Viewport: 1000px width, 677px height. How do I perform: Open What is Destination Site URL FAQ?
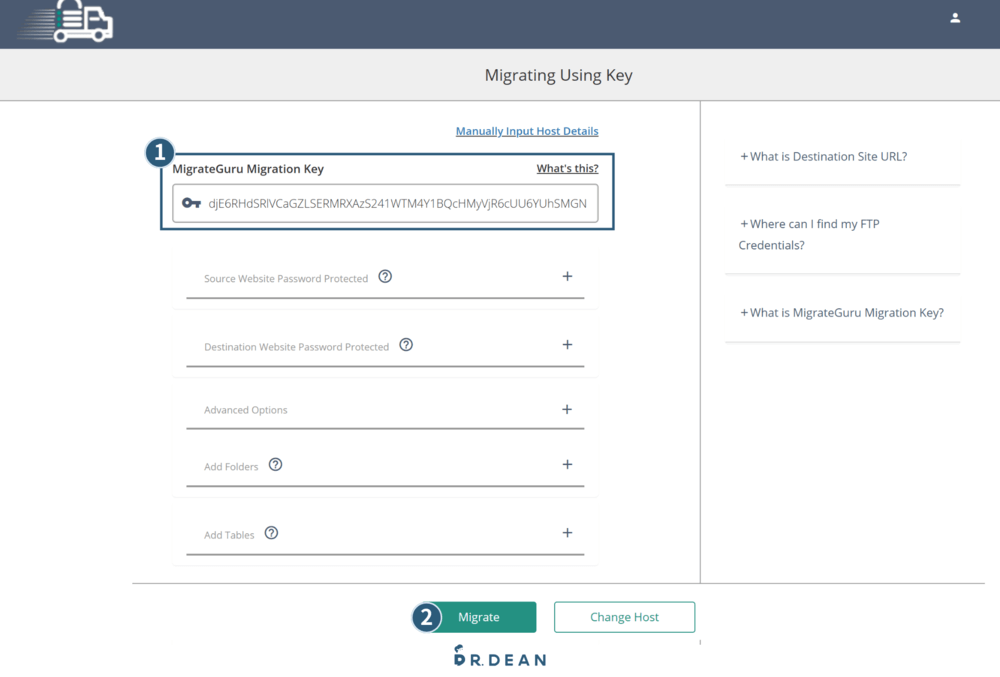click(823, 157)
